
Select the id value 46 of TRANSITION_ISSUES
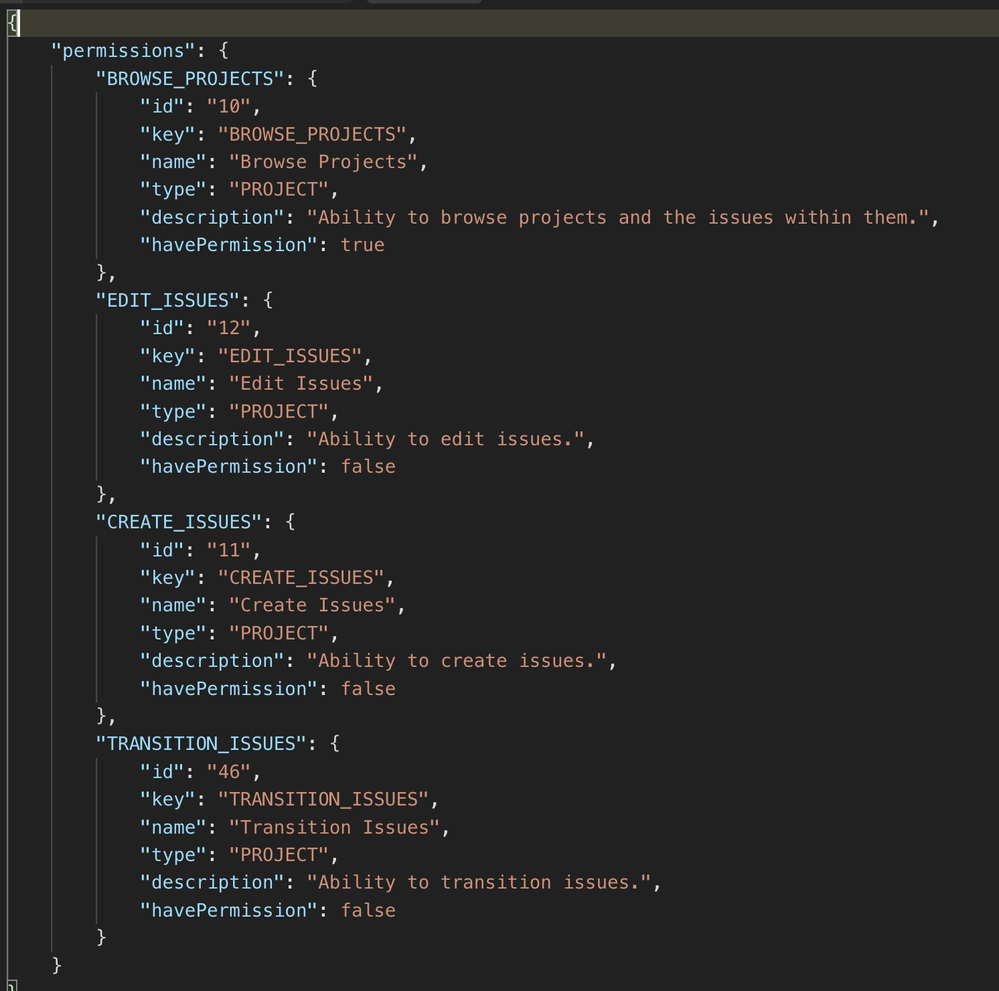(228, 771)
